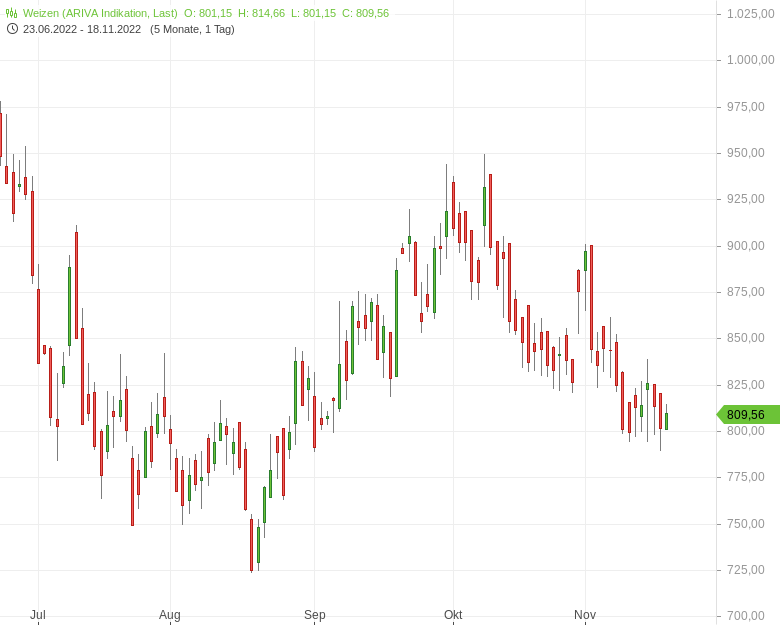The height and width of the screenshot is (625, 780).
Task: Click the 850,00 price axis label
Action: click(746, 338)
